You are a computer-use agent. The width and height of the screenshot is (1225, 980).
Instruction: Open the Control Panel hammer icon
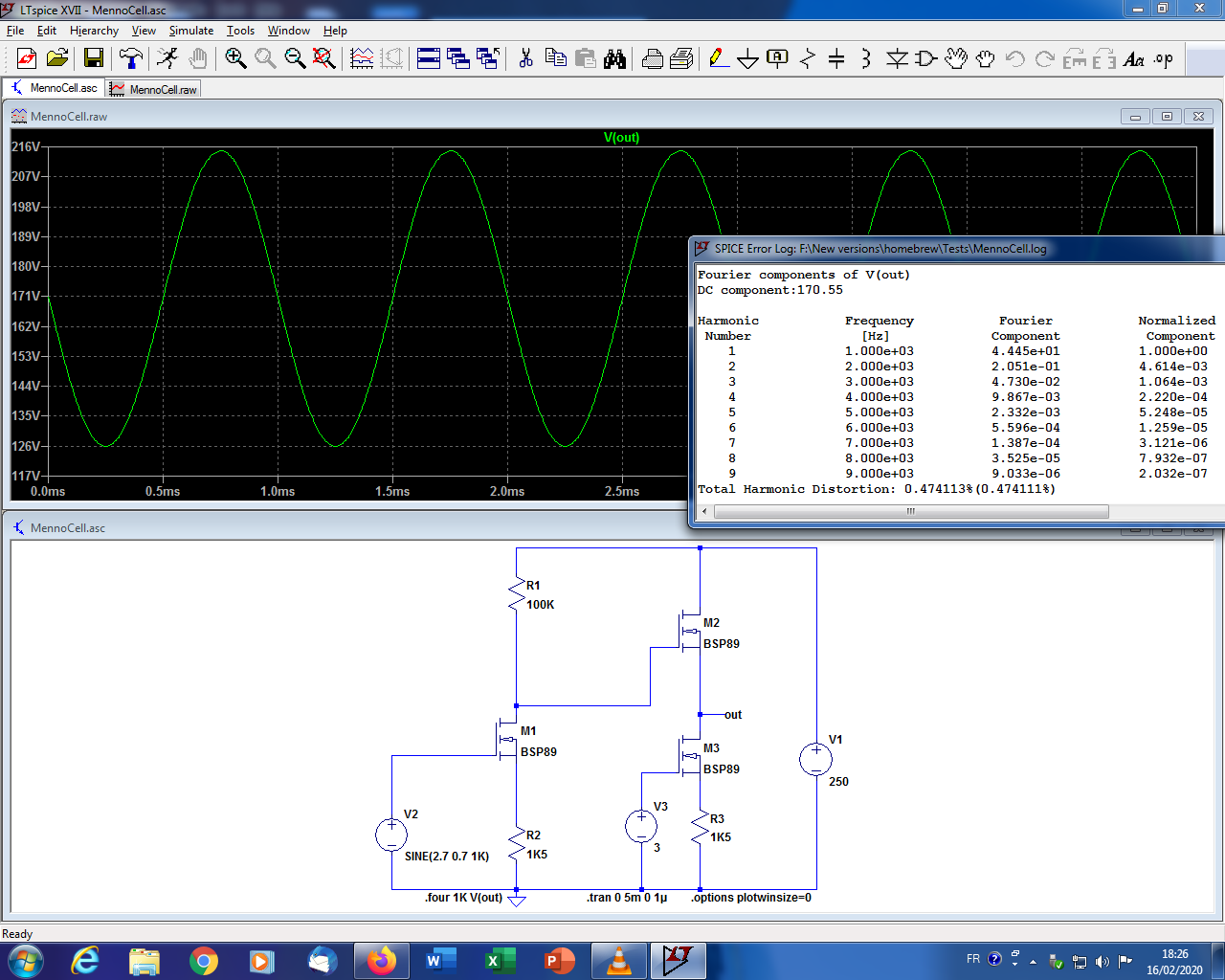point(131,59)
